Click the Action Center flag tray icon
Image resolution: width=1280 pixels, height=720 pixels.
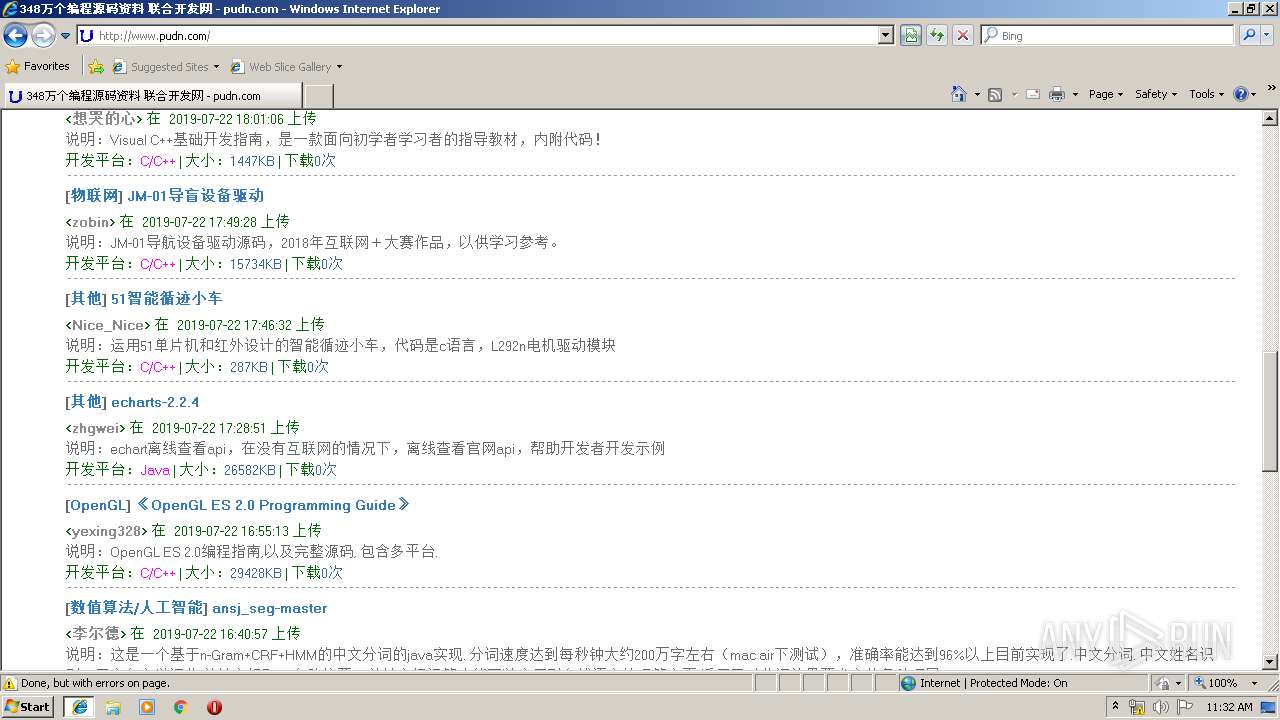(1185, 707)
